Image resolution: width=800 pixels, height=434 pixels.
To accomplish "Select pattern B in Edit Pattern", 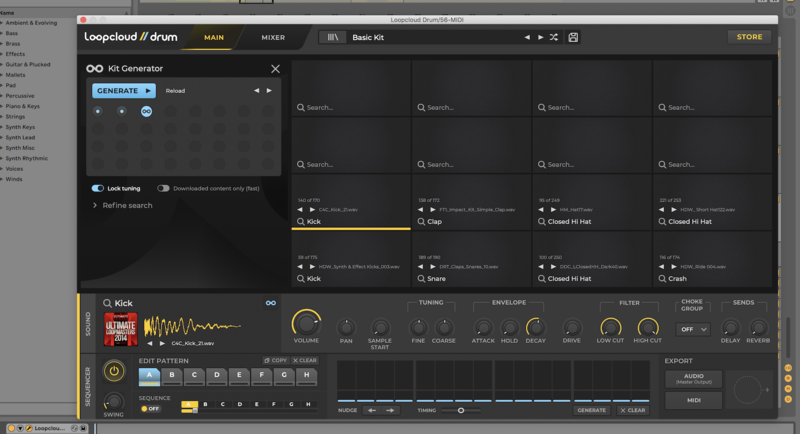I will [x=172, y=377].
